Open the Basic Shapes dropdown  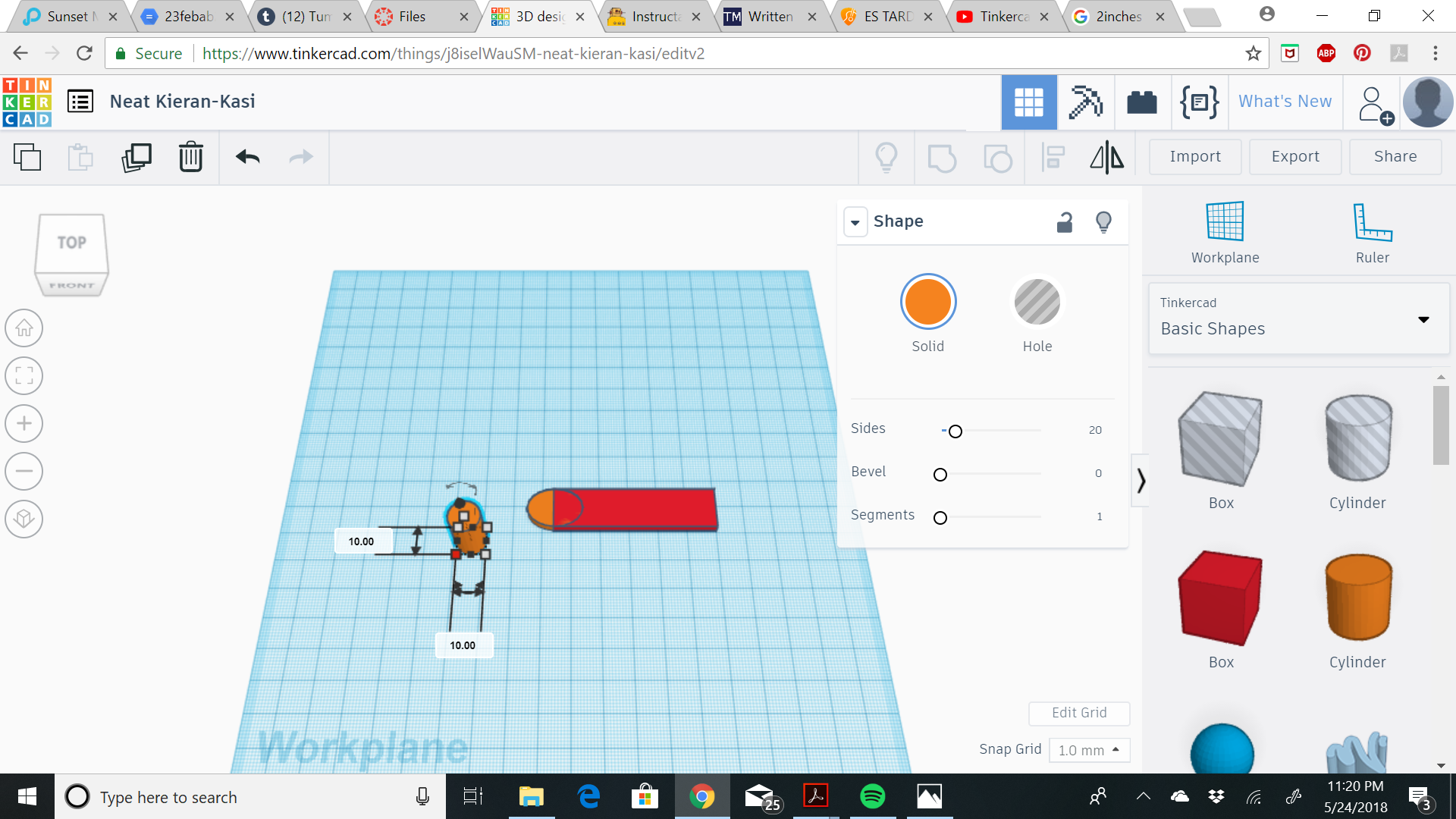pos(1423,318)
